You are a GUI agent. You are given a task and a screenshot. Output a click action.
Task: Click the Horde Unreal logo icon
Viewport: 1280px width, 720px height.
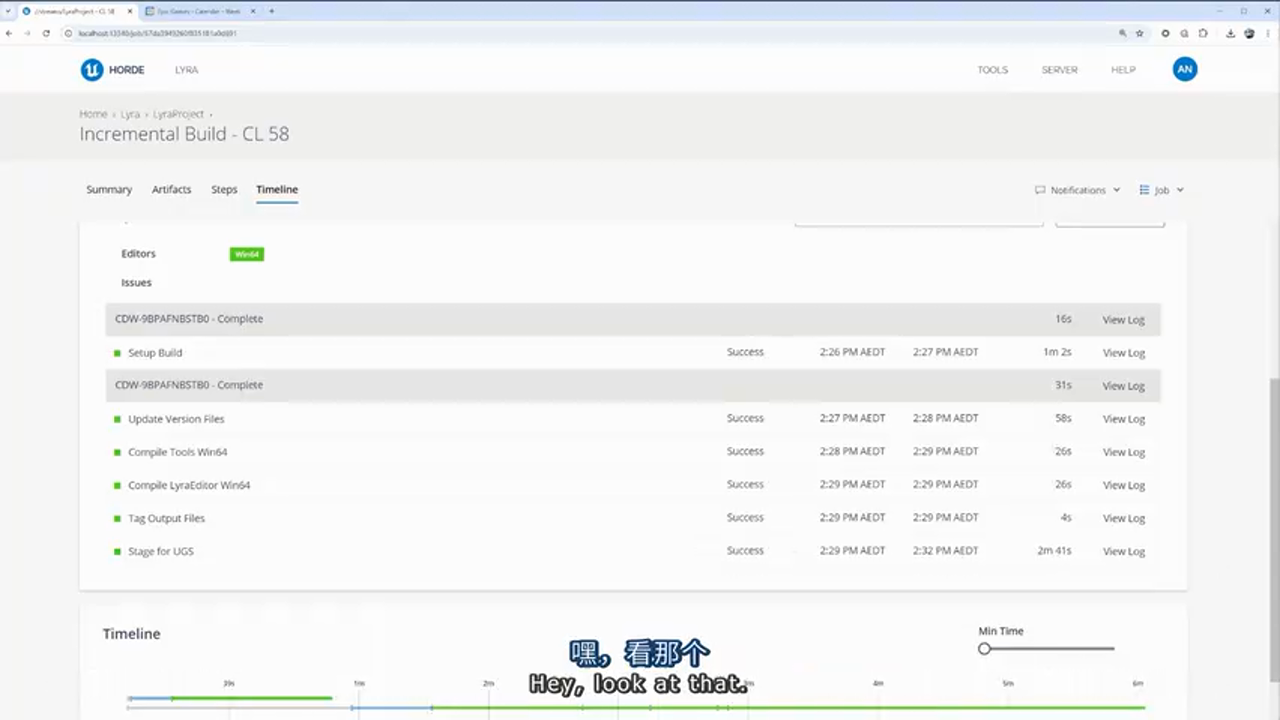pos(92,70)
